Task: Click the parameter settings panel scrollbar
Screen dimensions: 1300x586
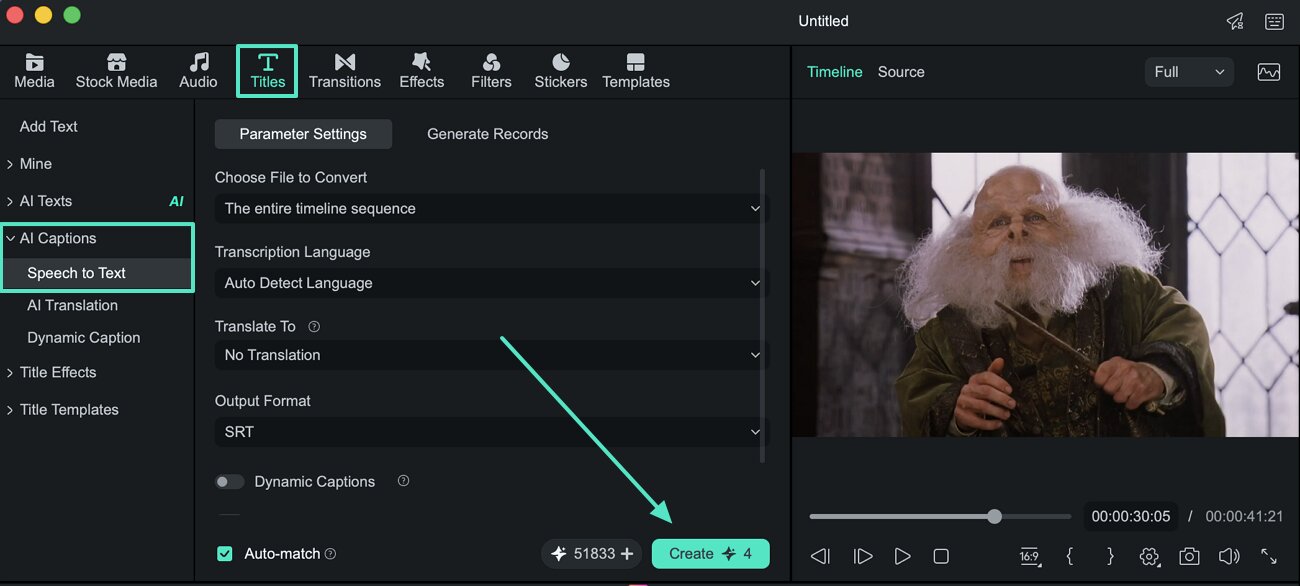Action: coord(763,315)
